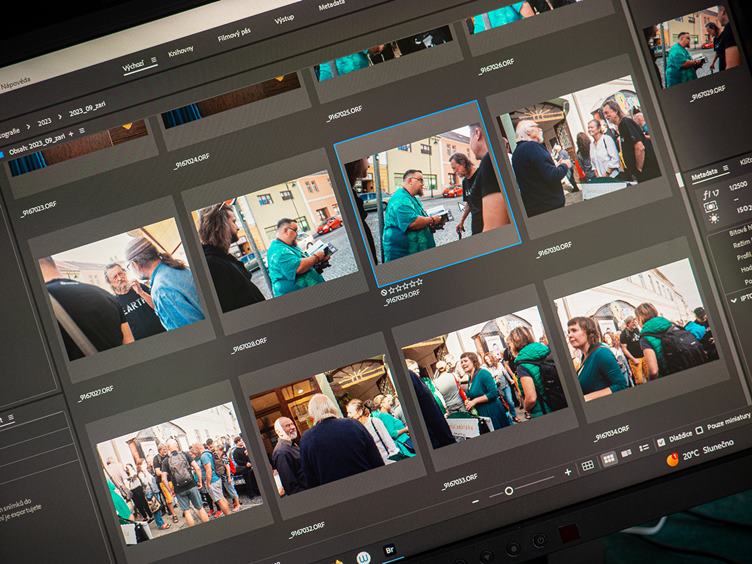Click the _9167026.ORF file name
Image resolution: width=752 pixels, height=564 pixels.
[496, 67]
